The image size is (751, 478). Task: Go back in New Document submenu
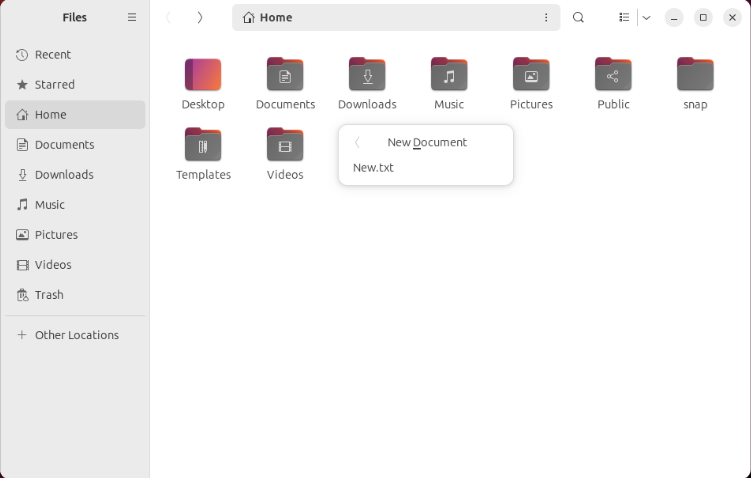pos(357,142)
